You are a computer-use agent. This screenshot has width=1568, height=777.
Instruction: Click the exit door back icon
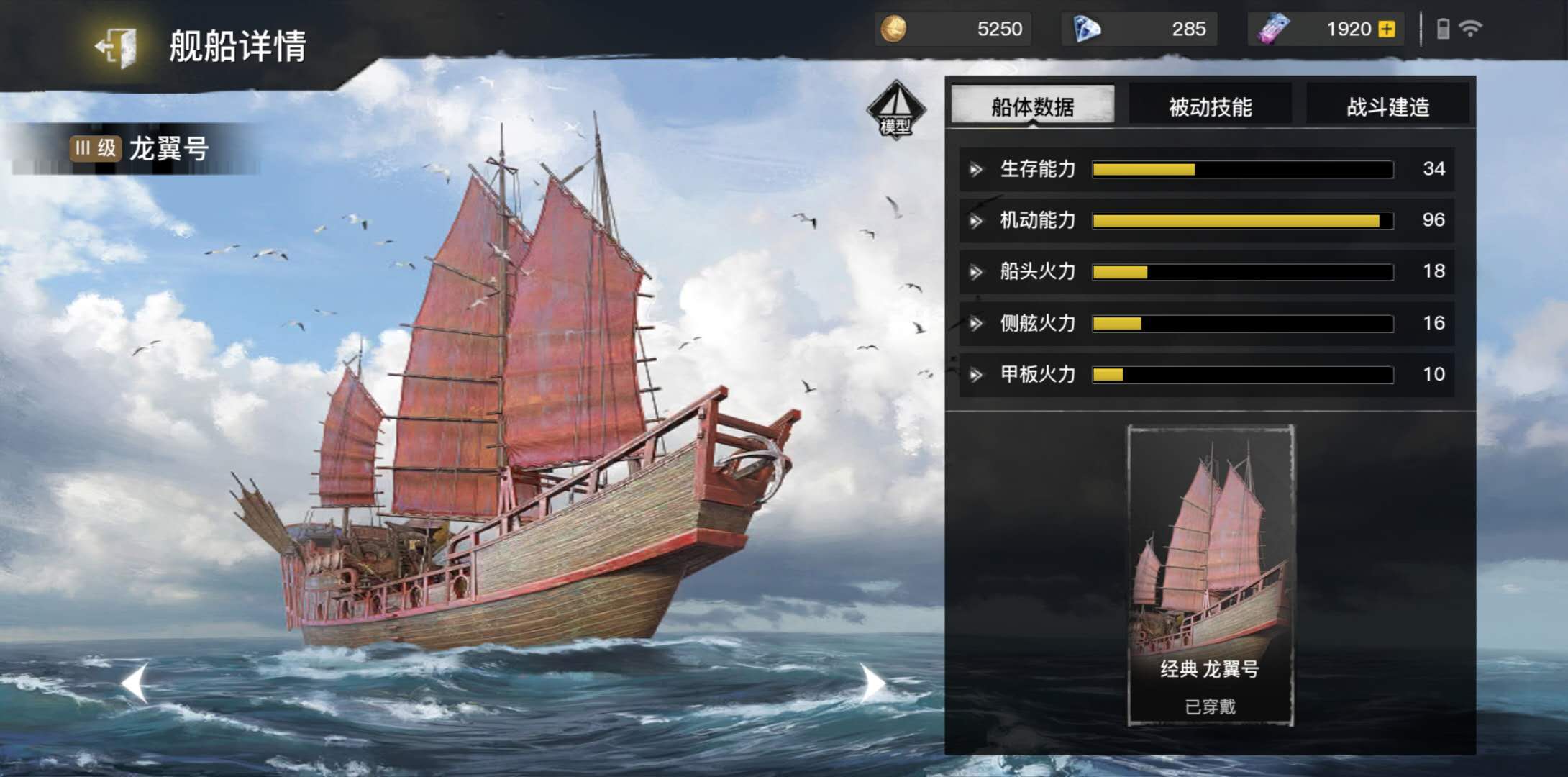[x=117, y=47]
